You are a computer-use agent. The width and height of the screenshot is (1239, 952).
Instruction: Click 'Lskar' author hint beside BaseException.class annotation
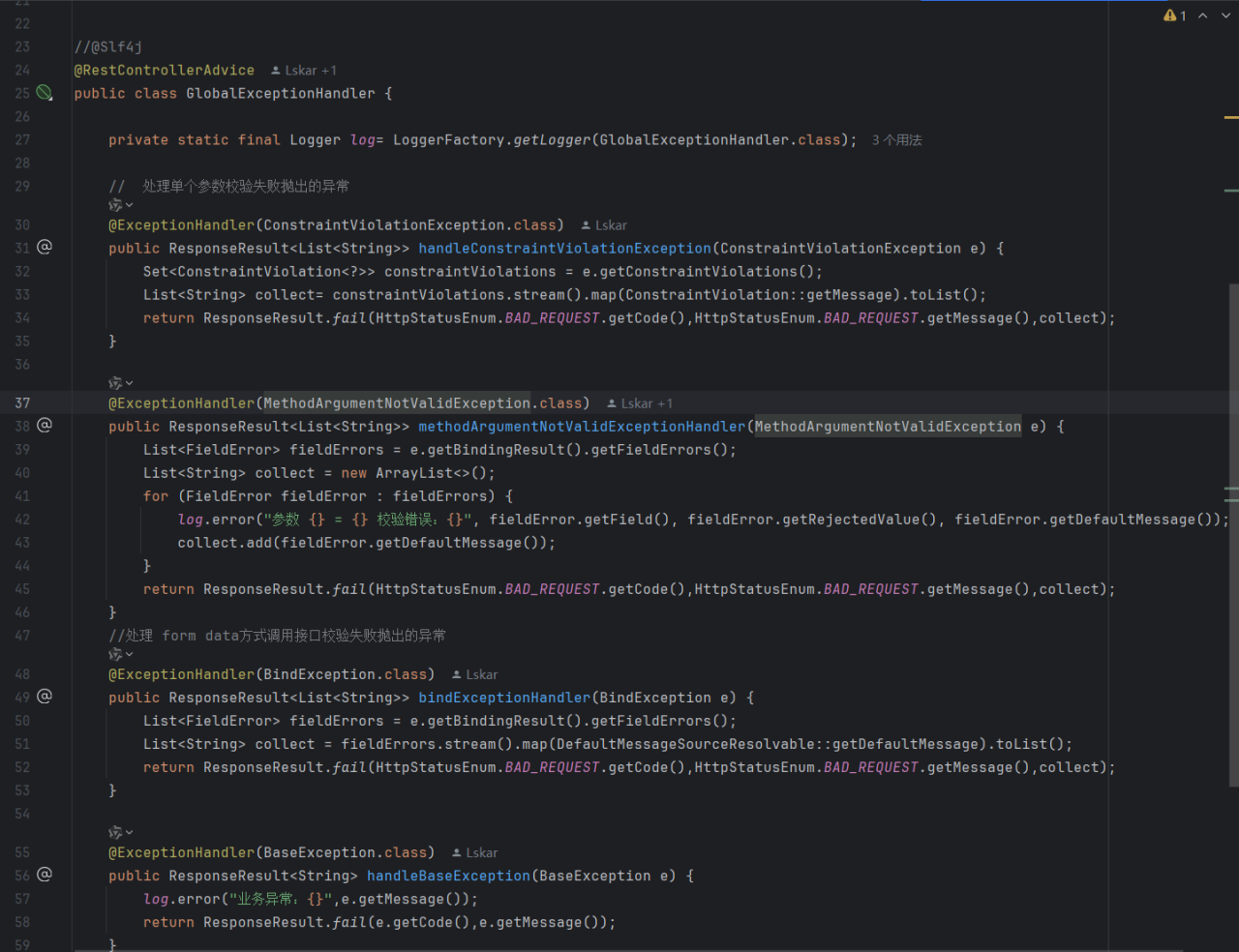coord(474,852)
